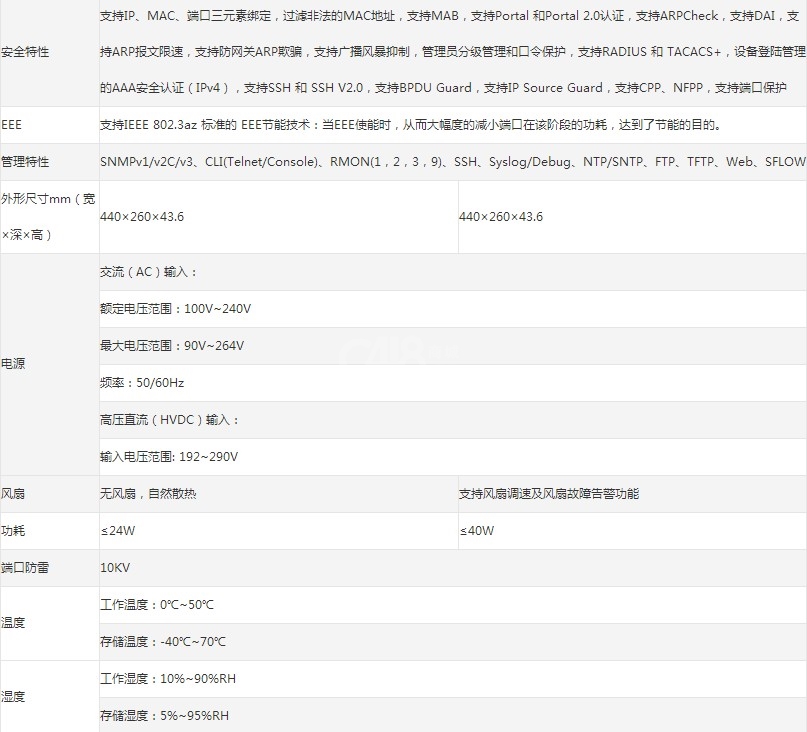
Task: Select the 工作温度 0℃~50℃ line
Action: click(157, 605)
